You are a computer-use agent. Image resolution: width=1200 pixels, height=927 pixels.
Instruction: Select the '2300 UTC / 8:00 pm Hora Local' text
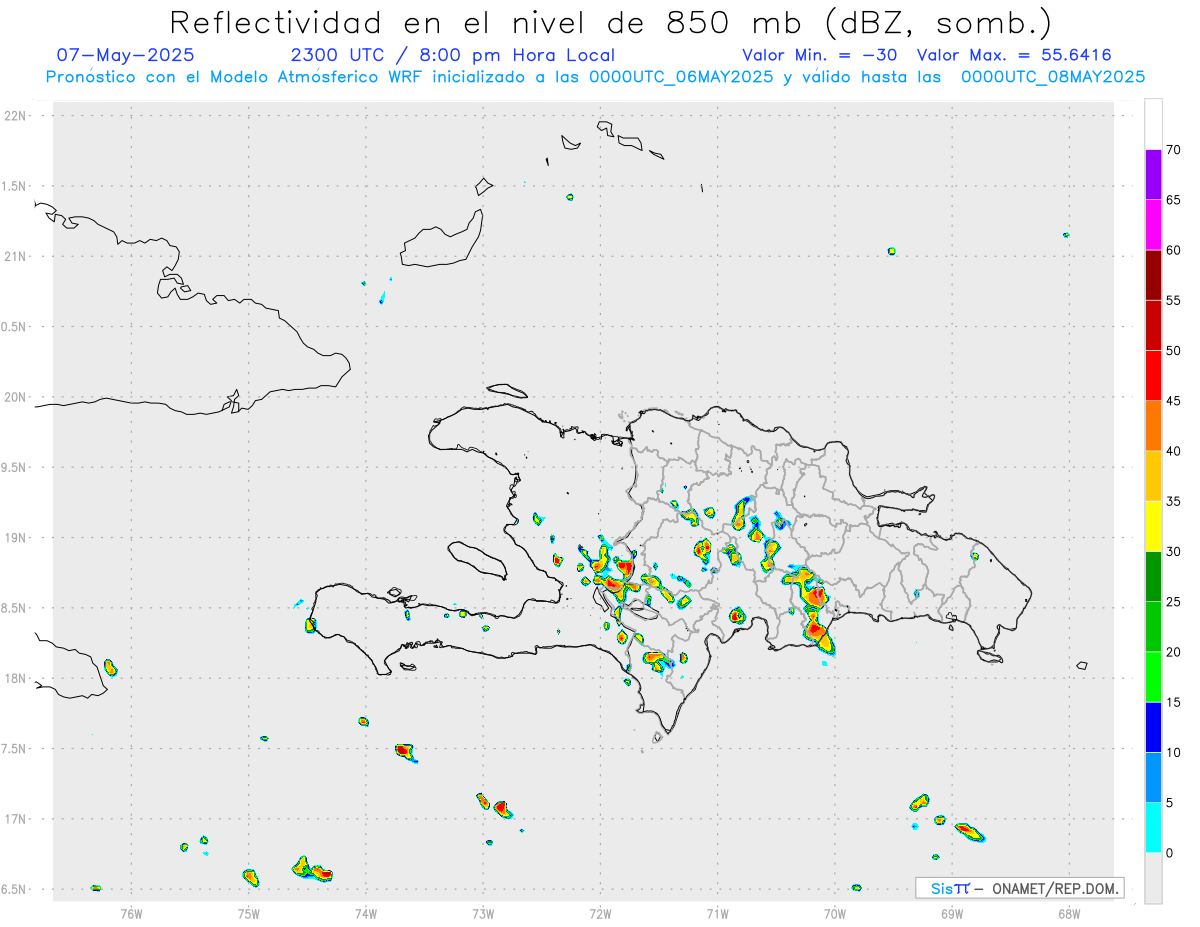pos(452,55)
